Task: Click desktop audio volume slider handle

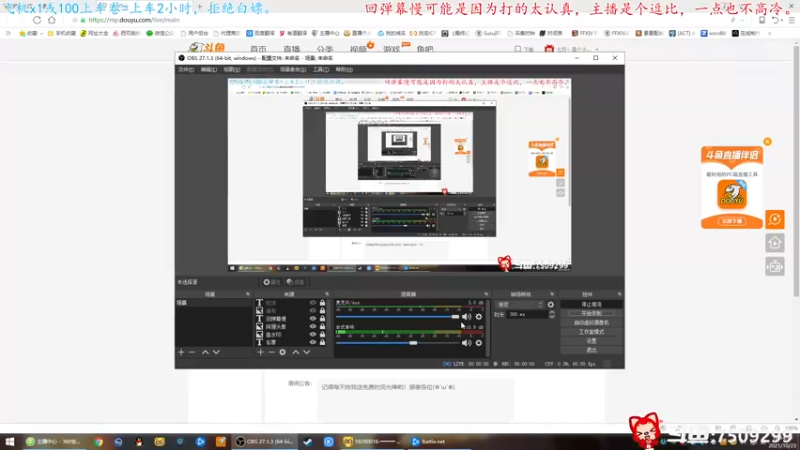Action: 413,343
